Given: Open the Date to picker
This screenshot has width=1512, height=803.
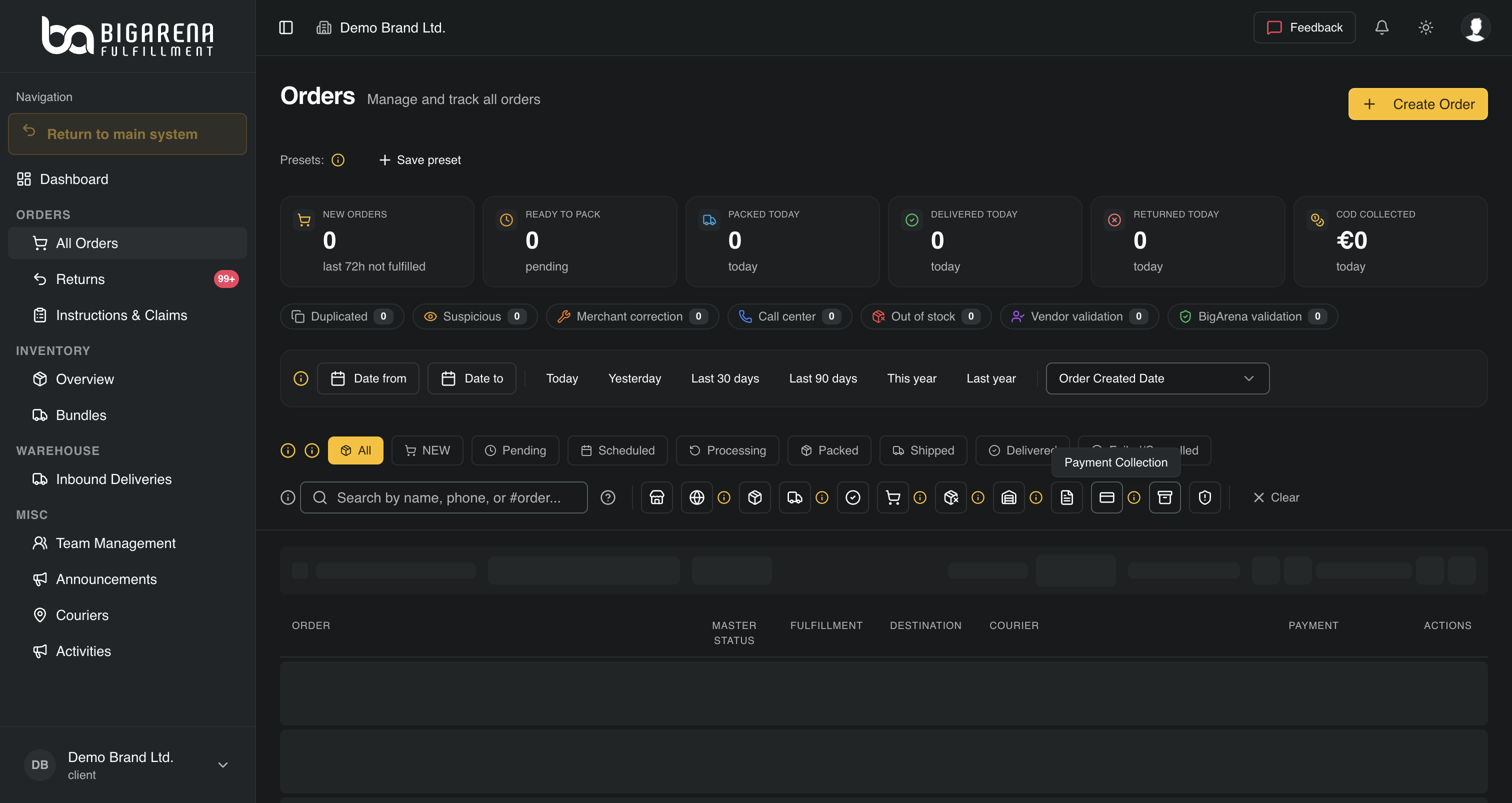Looking at the screenshot, I should coord(472,378).
